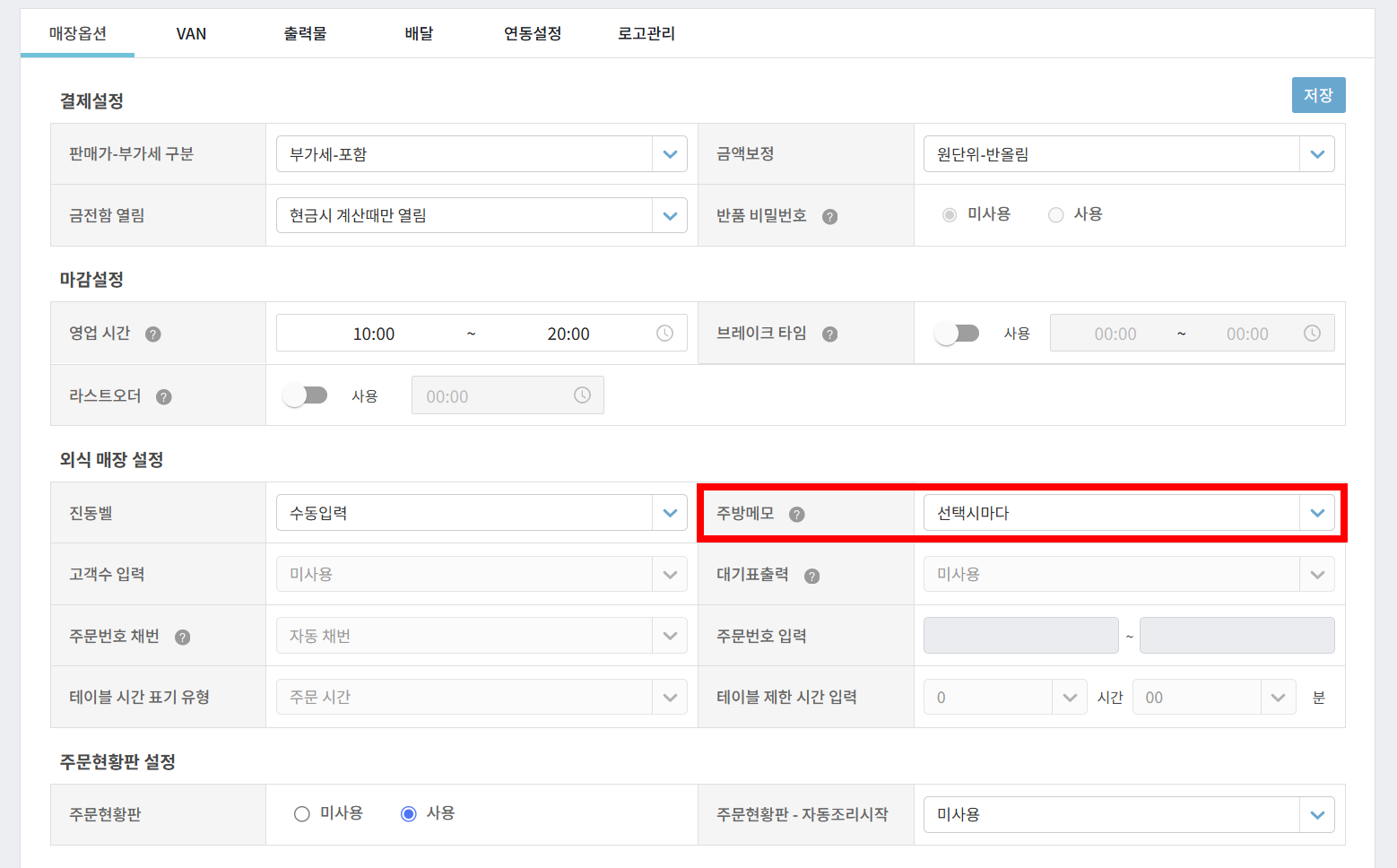Open 출력물 tab
Viewport: 1397px width, 868px height.
(305, 33)
